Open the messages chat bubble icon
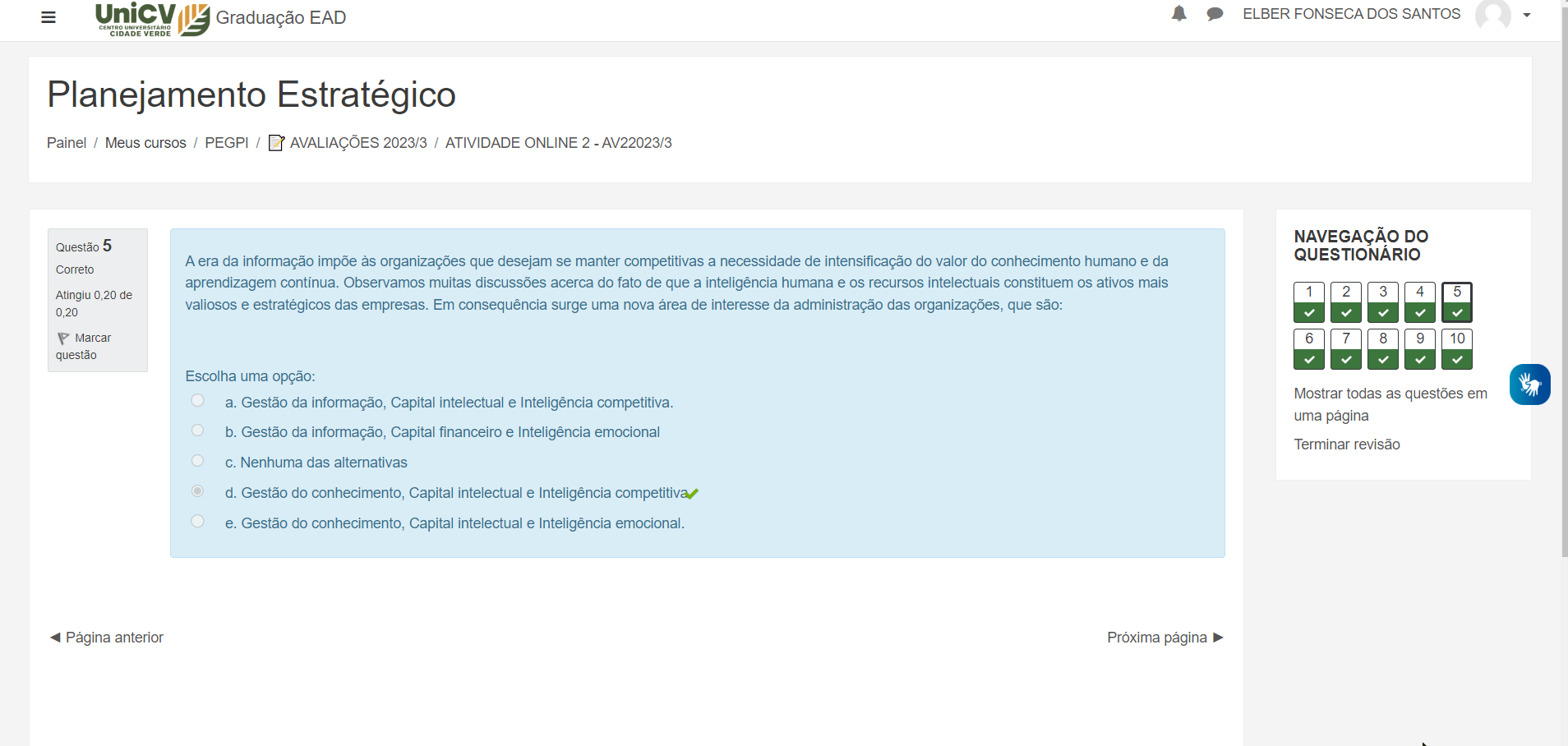This screenshot has height=746, width=1568. [1215, 14]
